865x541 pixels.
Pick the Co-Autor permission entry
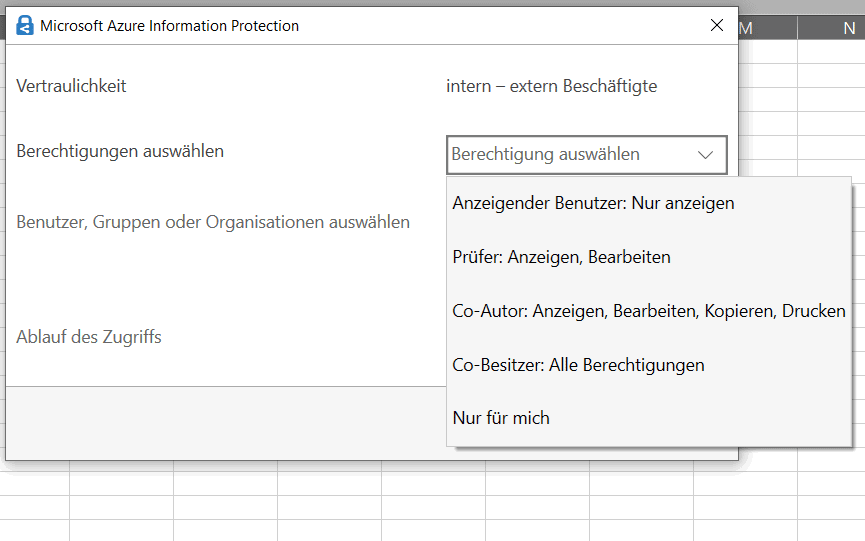point(649,311)
